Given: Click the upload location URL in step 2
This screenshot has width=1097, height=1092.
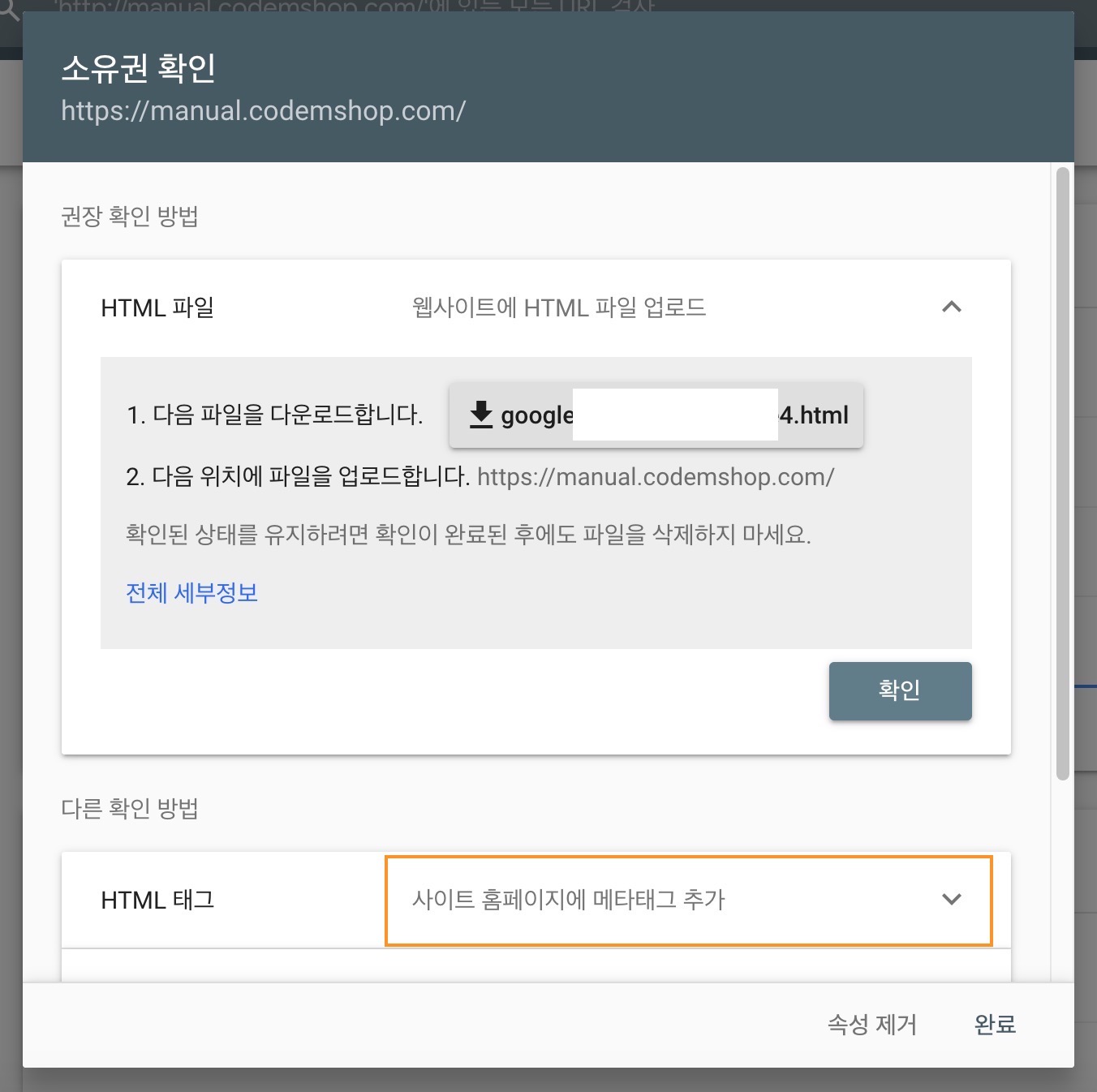Looking at the screenshot, I should (x=656, y=477).
